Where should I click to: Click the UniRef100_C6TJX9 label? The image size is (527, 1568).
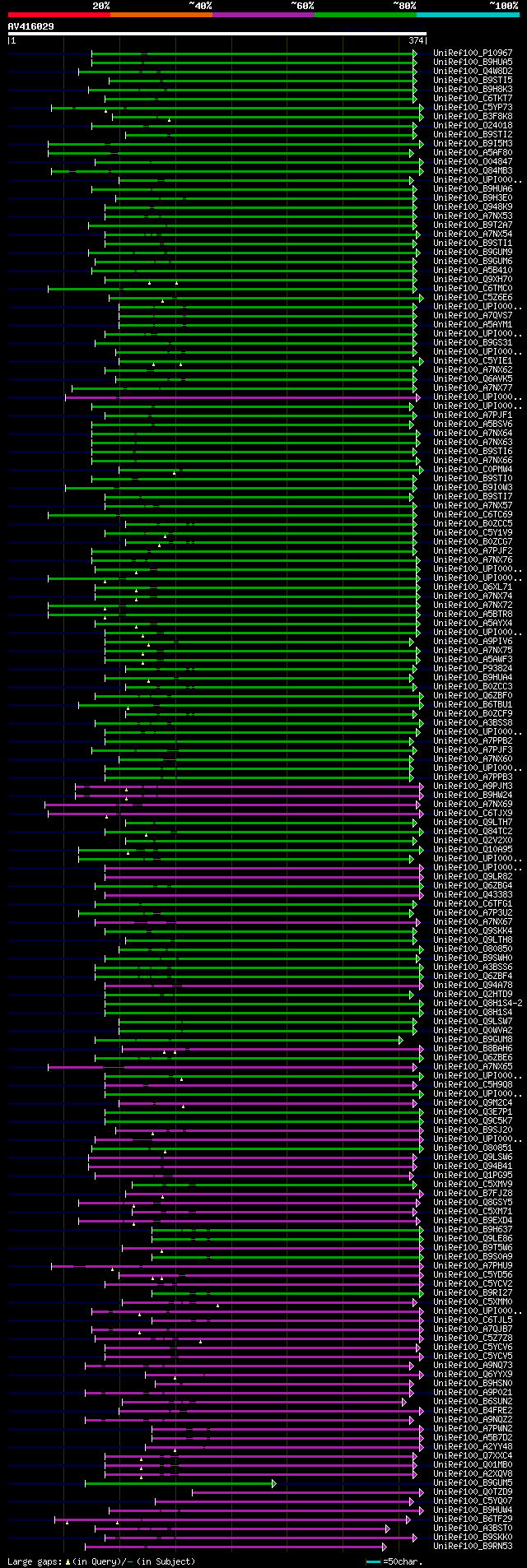pos(473,813)
